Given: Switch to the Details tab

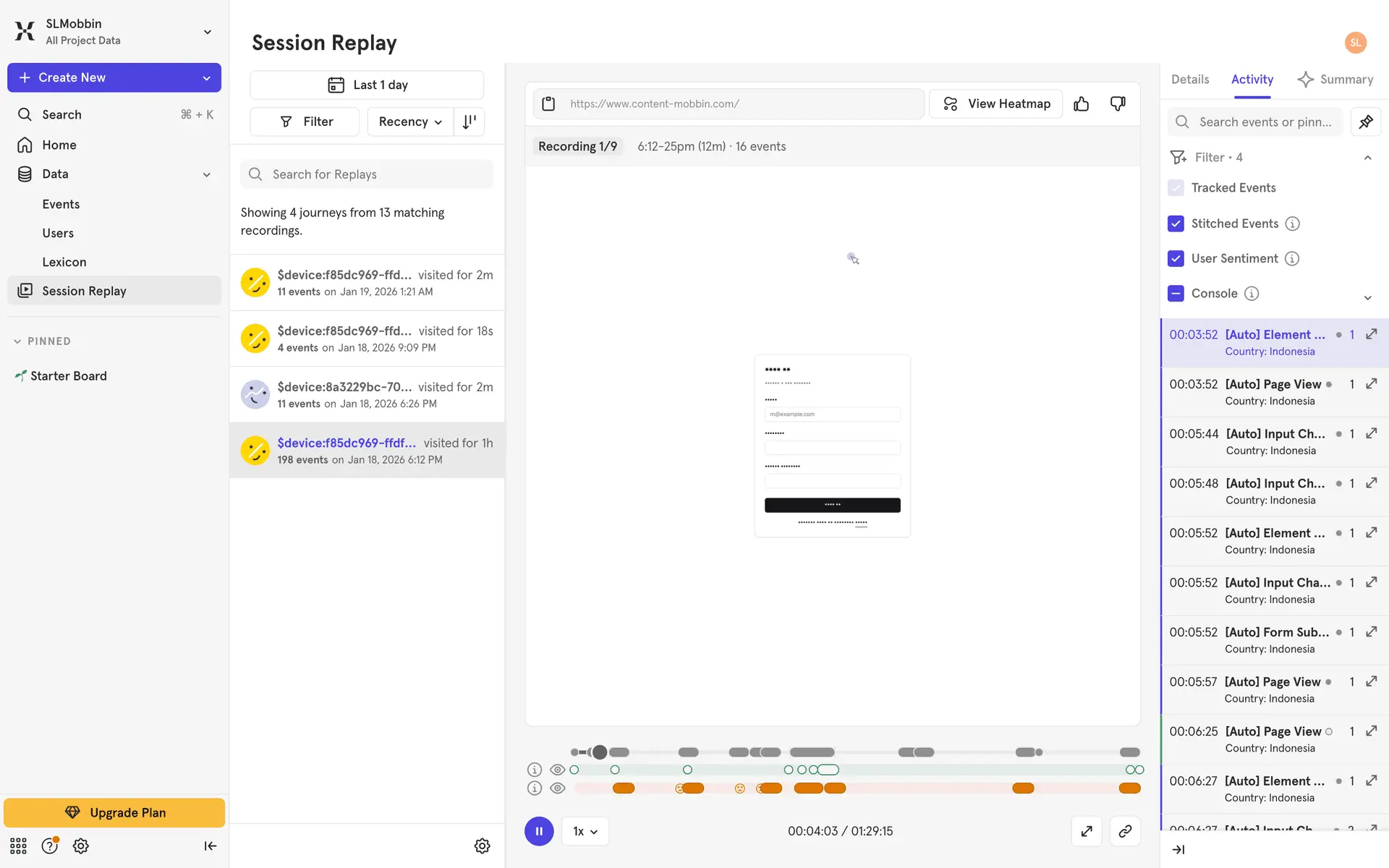Looking at the screenshot, I should pos(1189,80).
